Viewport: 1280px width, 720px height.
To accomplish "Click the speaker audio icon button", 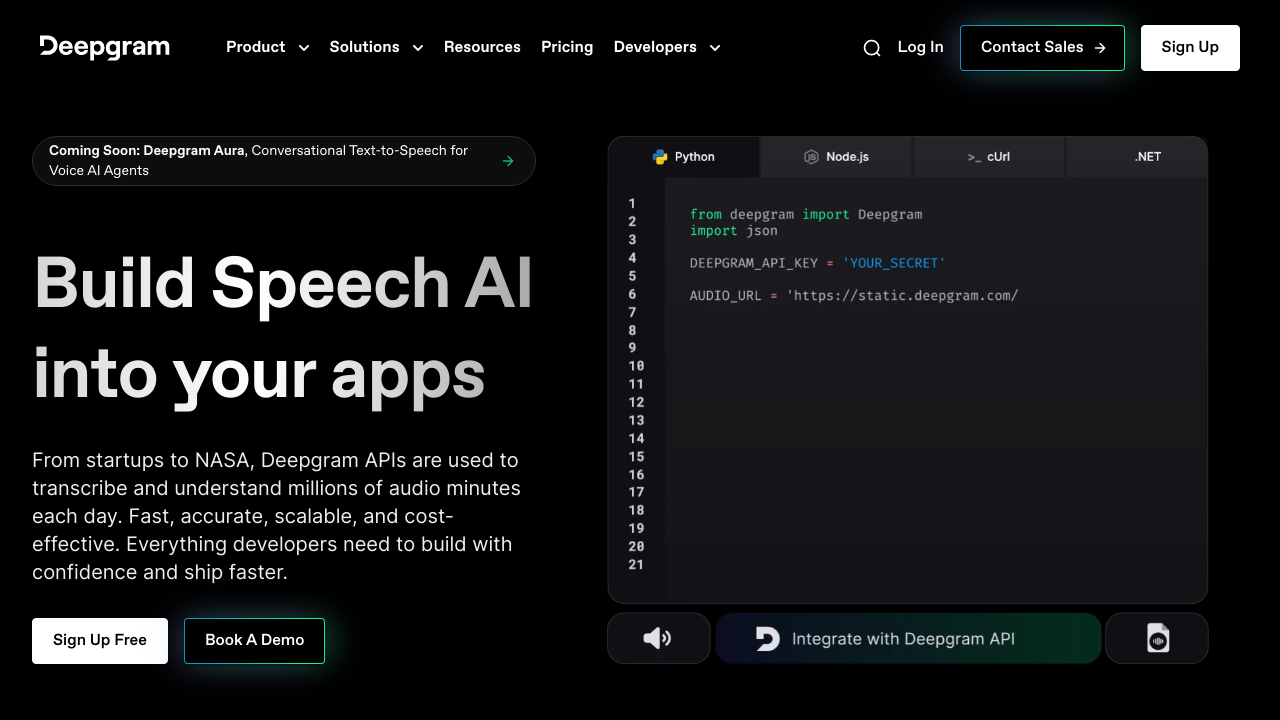I will (x=658, y=638).
